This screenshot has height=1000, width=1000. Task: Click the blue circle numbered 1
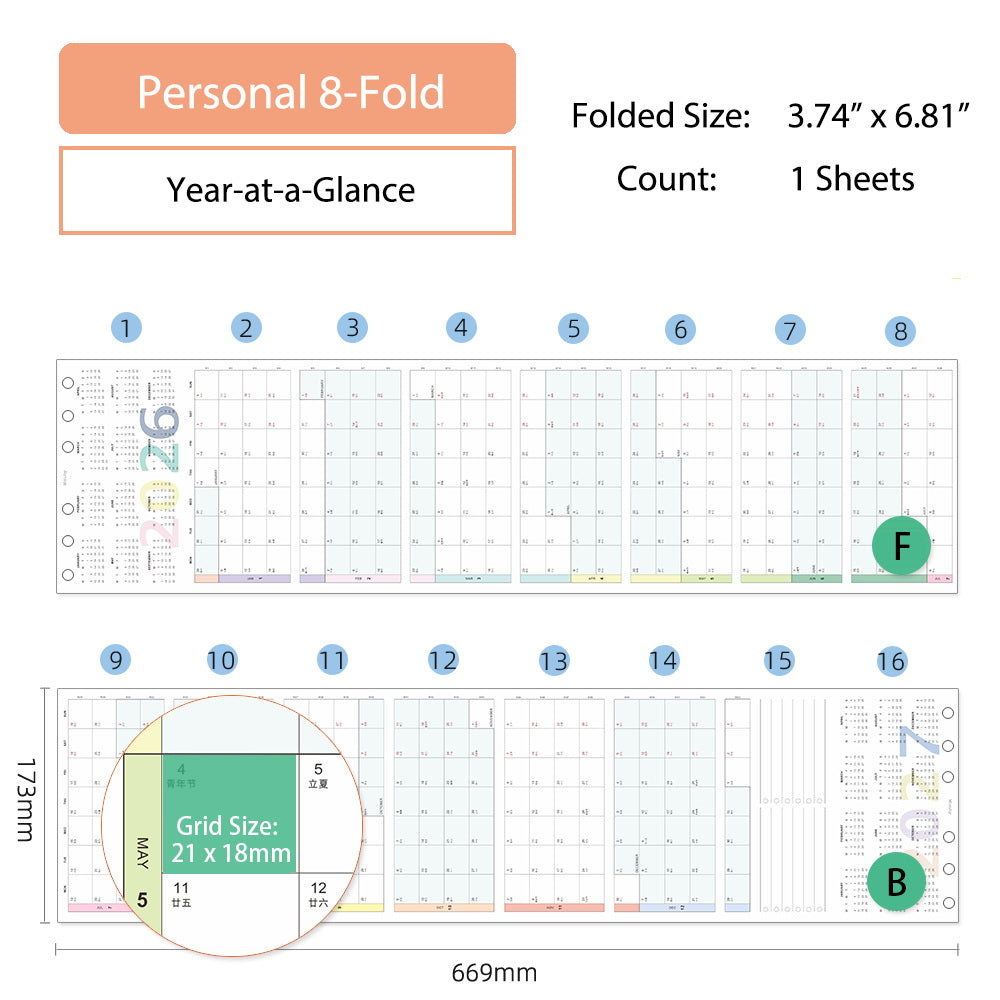tap(127, 327)
